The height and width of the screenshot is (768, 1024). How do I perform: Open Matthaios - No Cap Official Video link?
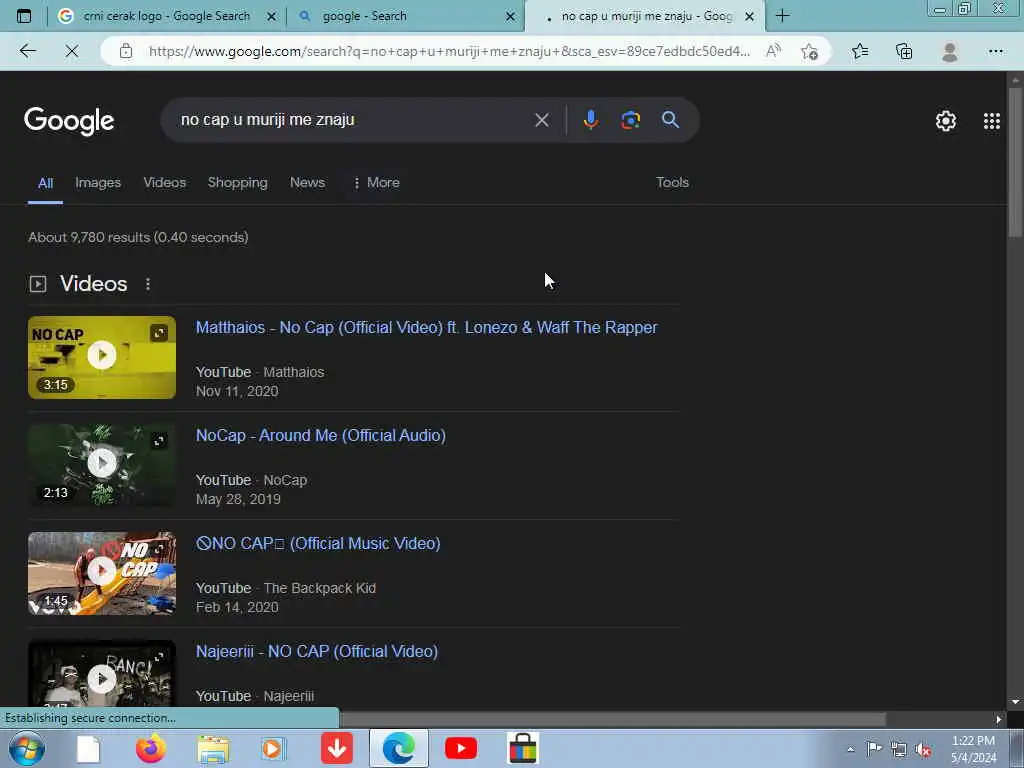tap(426, 327)
